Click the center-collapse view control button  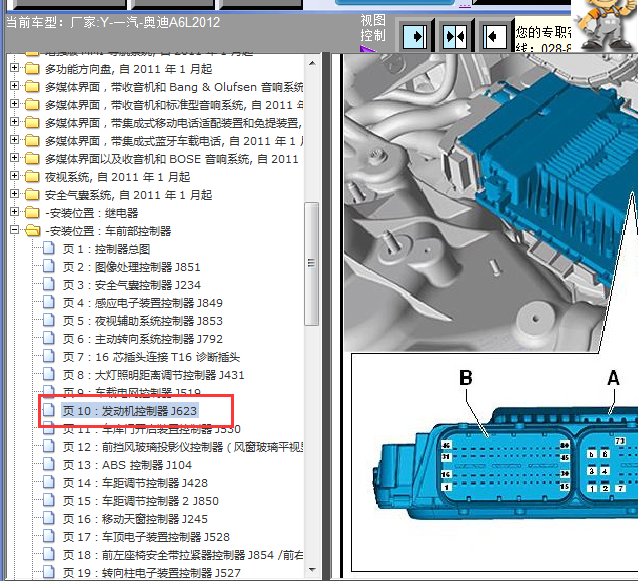[x=455, y=36]
